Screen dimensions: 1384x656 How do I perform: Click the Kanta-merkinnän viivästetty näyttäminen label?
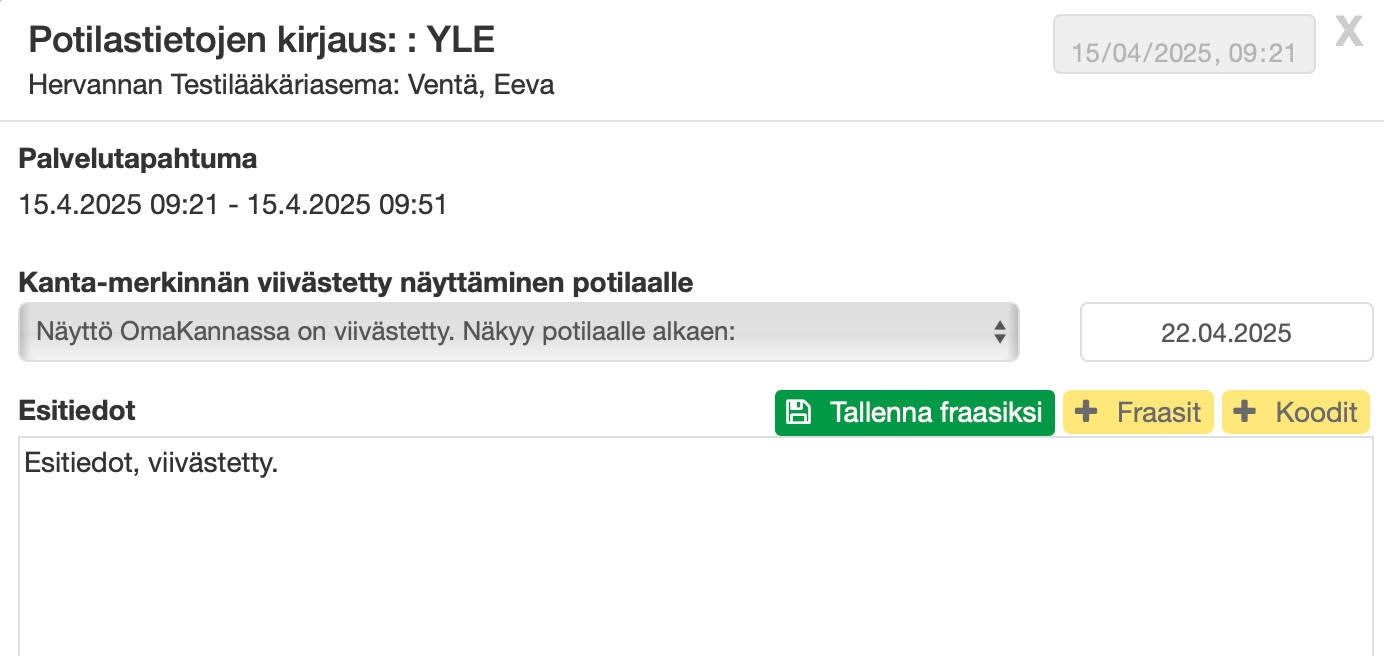[356, 283]
